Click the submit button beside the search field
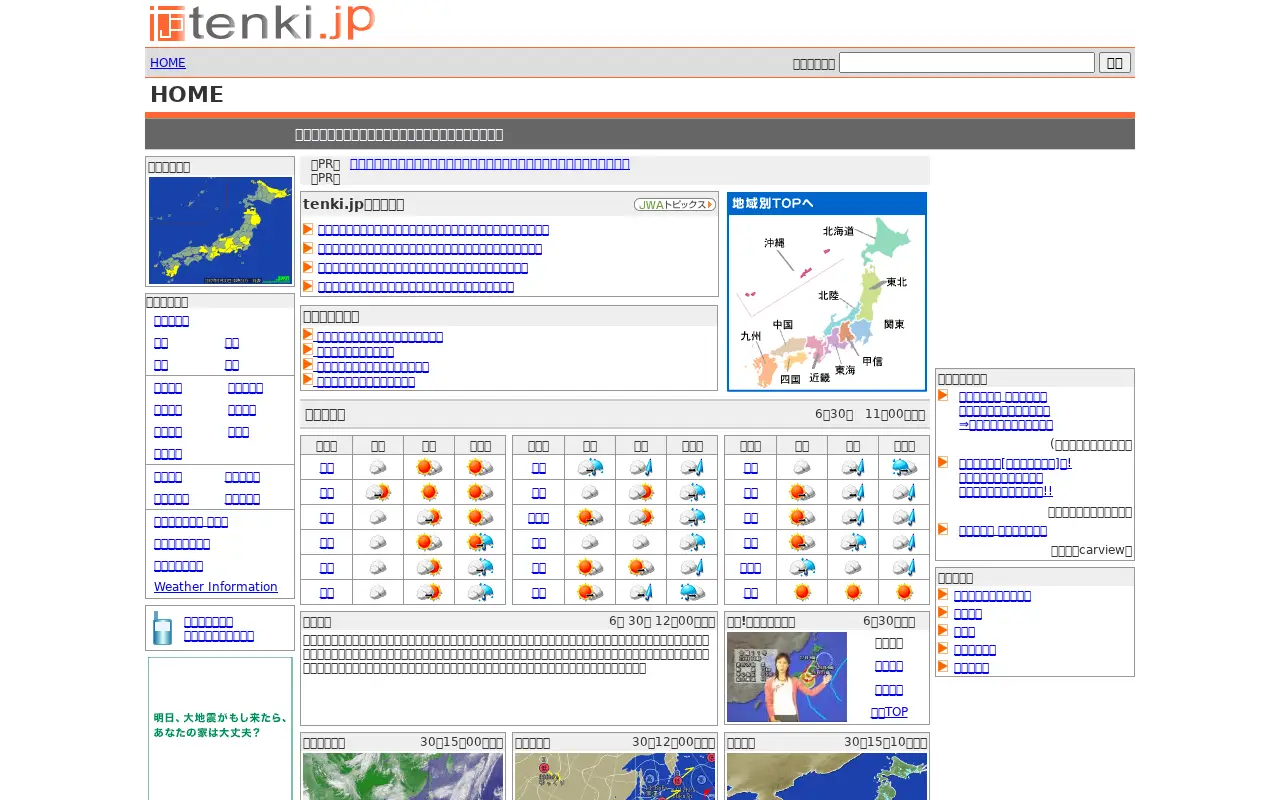Image resolution: width=1280 pixels, height=800 pixels. click(x=1115, y=63)
